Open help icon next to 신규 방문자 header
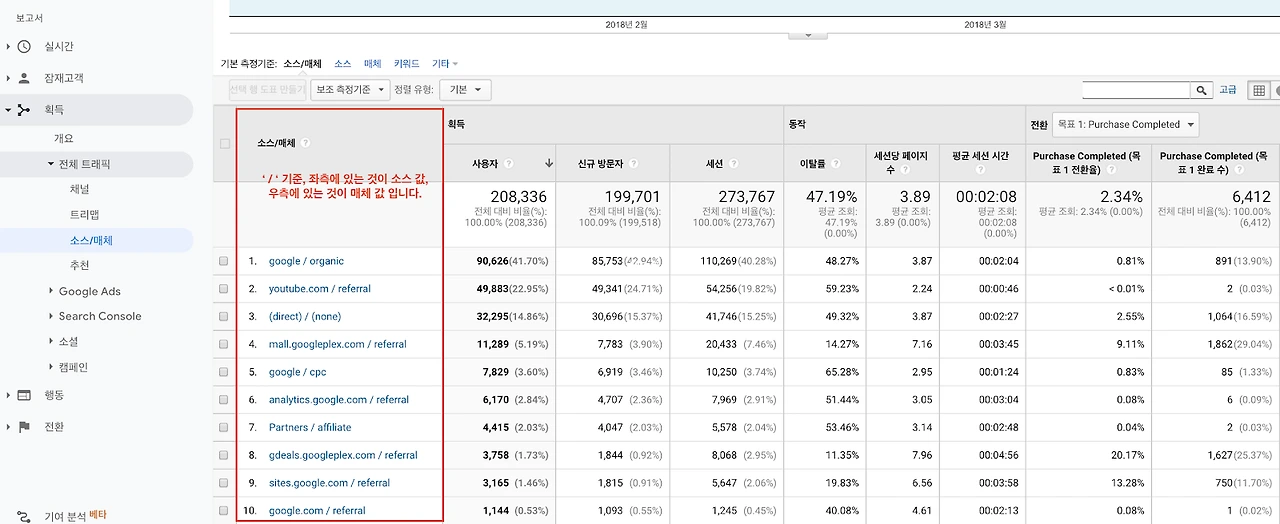 coord(633,163)
